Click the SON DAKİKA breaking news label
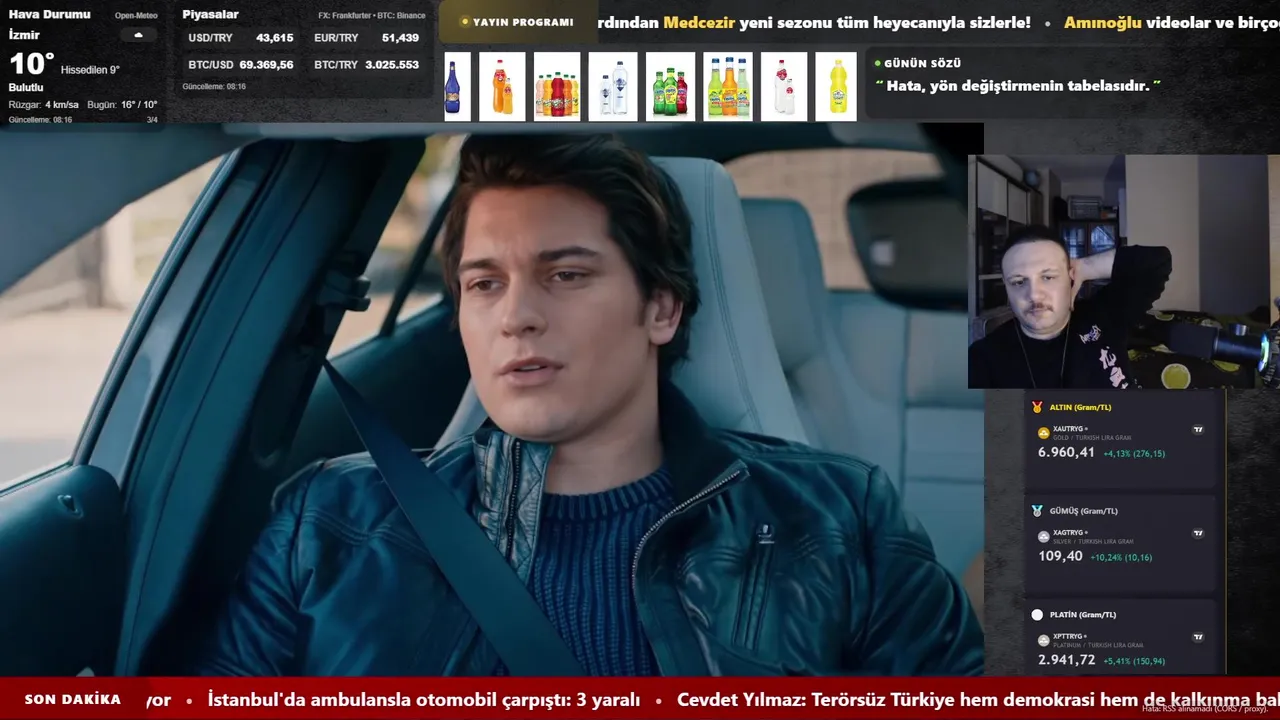1280x720 pixels. point(73,700)
